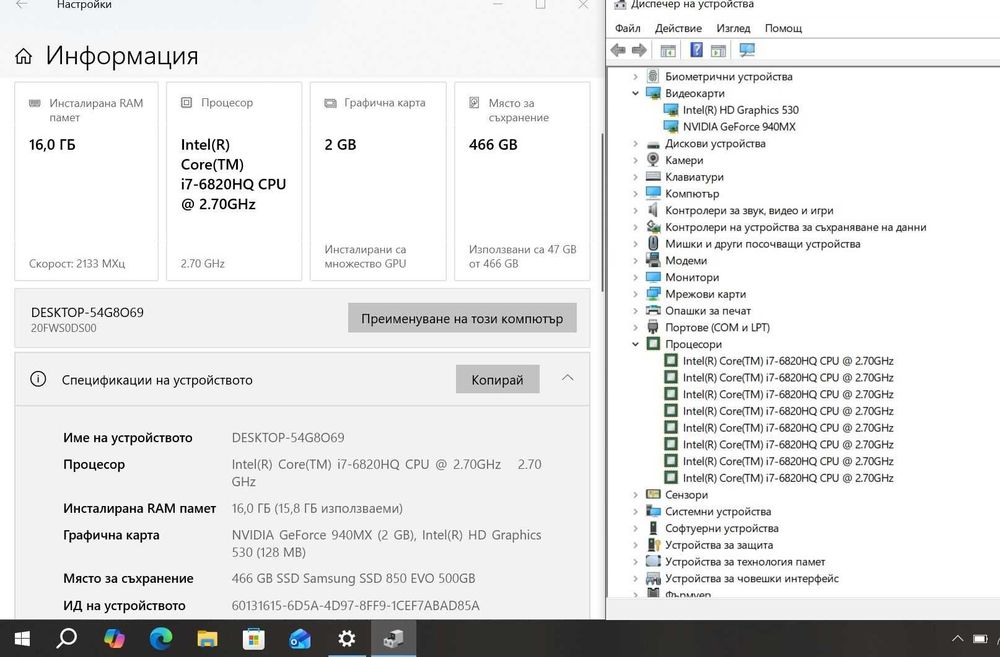Open File Explorer from taskbar
This screenshot has width=1000, height=657.
click(207, 639)
